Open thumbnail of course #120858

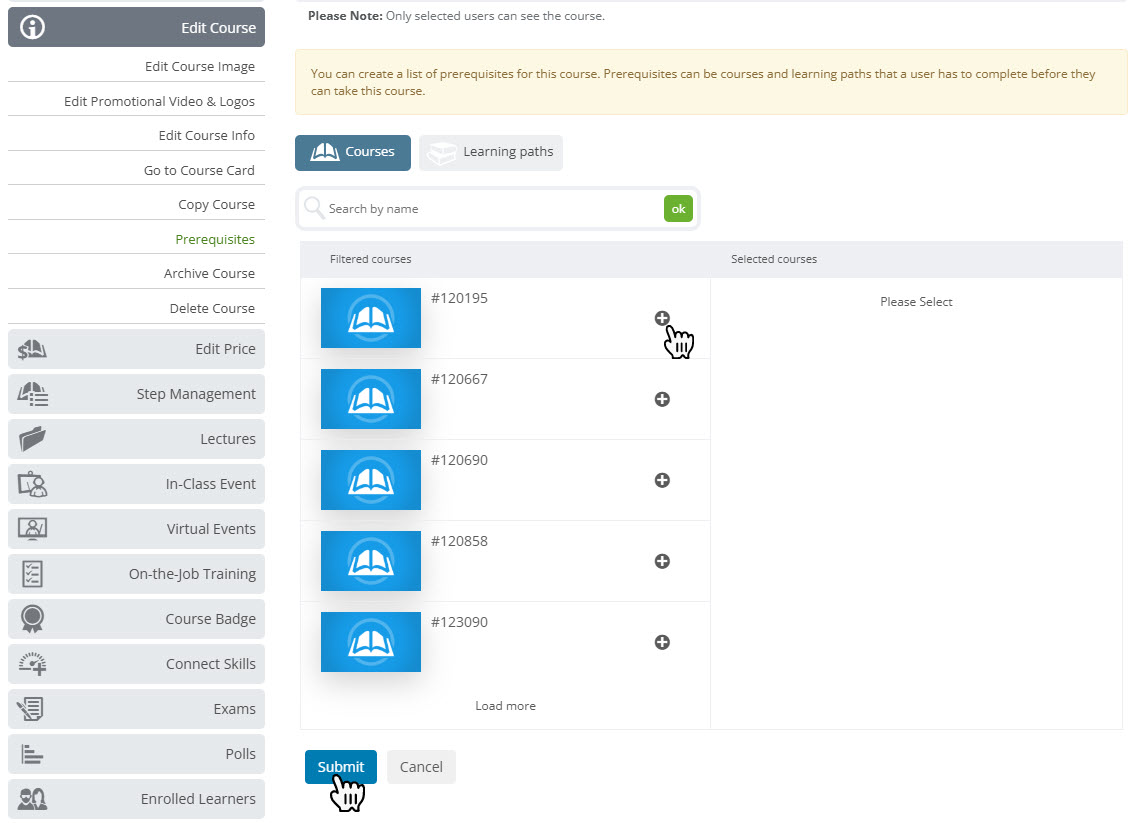click(x=371, y=561)
